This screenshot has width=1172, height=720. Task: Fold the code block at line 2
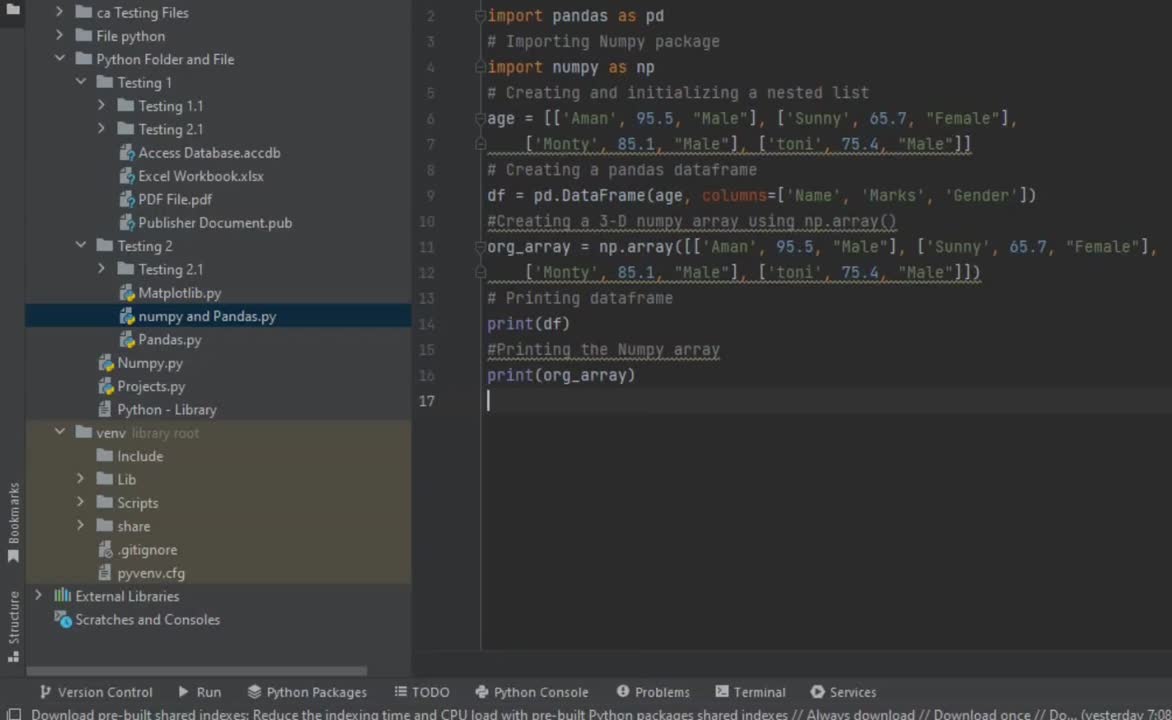[481, 16]
